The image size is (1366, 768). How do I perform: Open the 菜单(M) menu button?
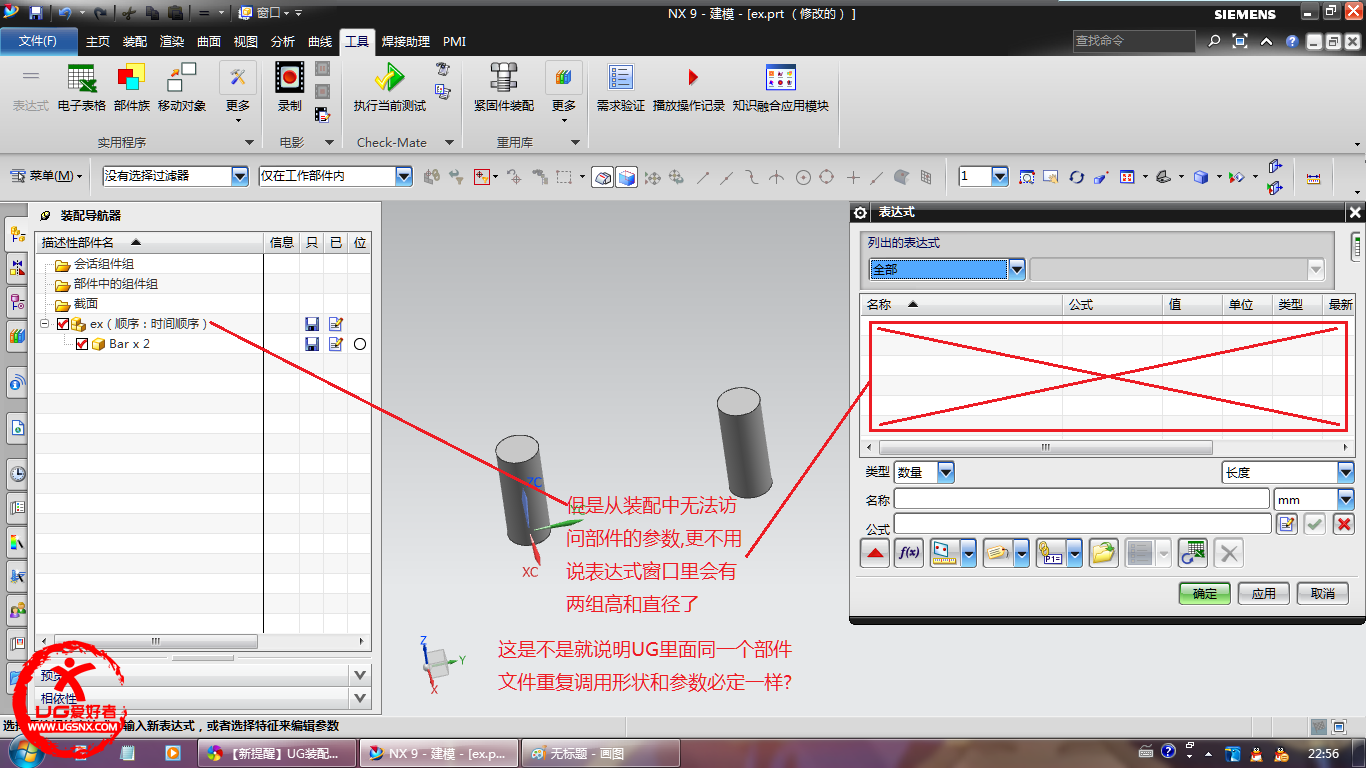coord(47,176)
